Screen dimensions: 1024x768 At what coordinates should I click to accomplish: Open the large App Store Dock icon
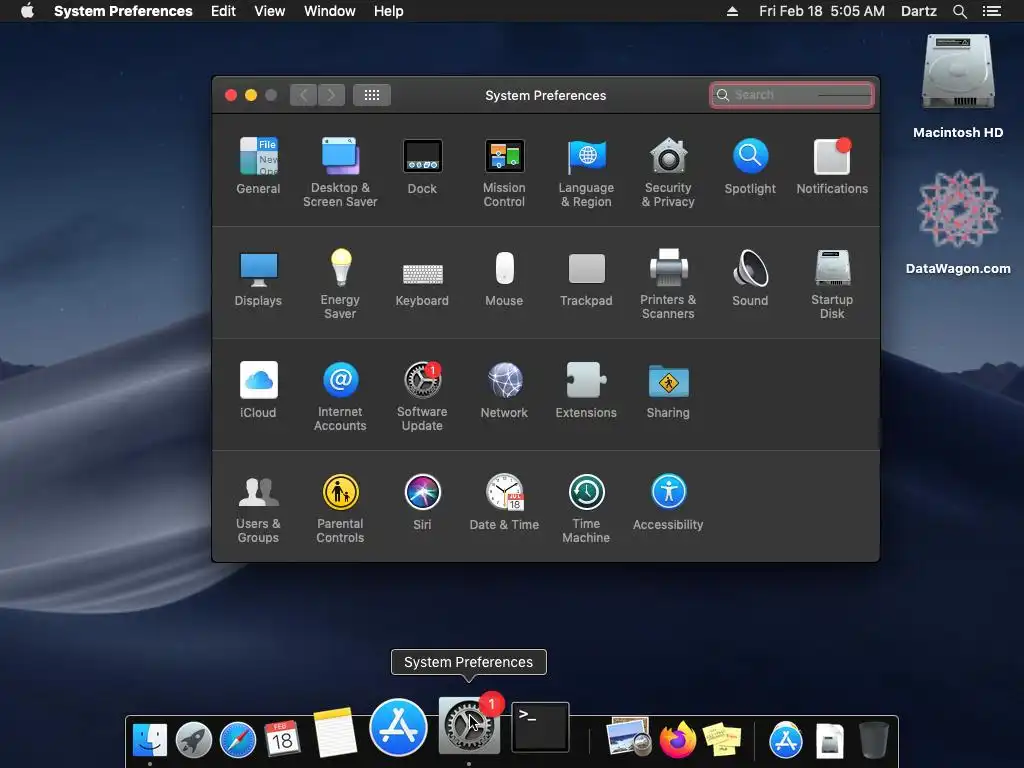coord(398,727)
